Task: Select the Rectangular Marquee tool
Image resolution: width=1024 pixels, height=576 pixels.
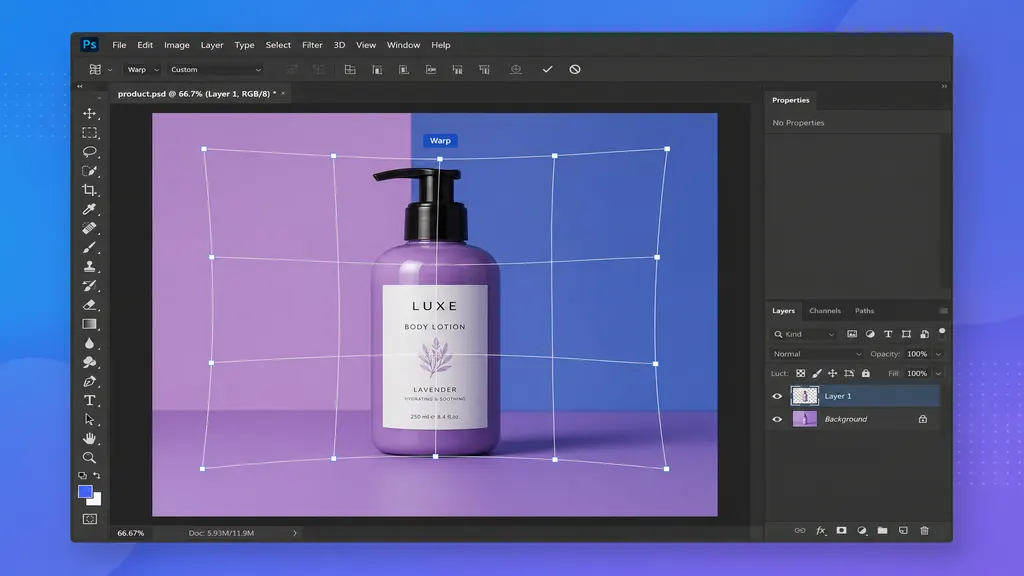Action: coord(89,133)
